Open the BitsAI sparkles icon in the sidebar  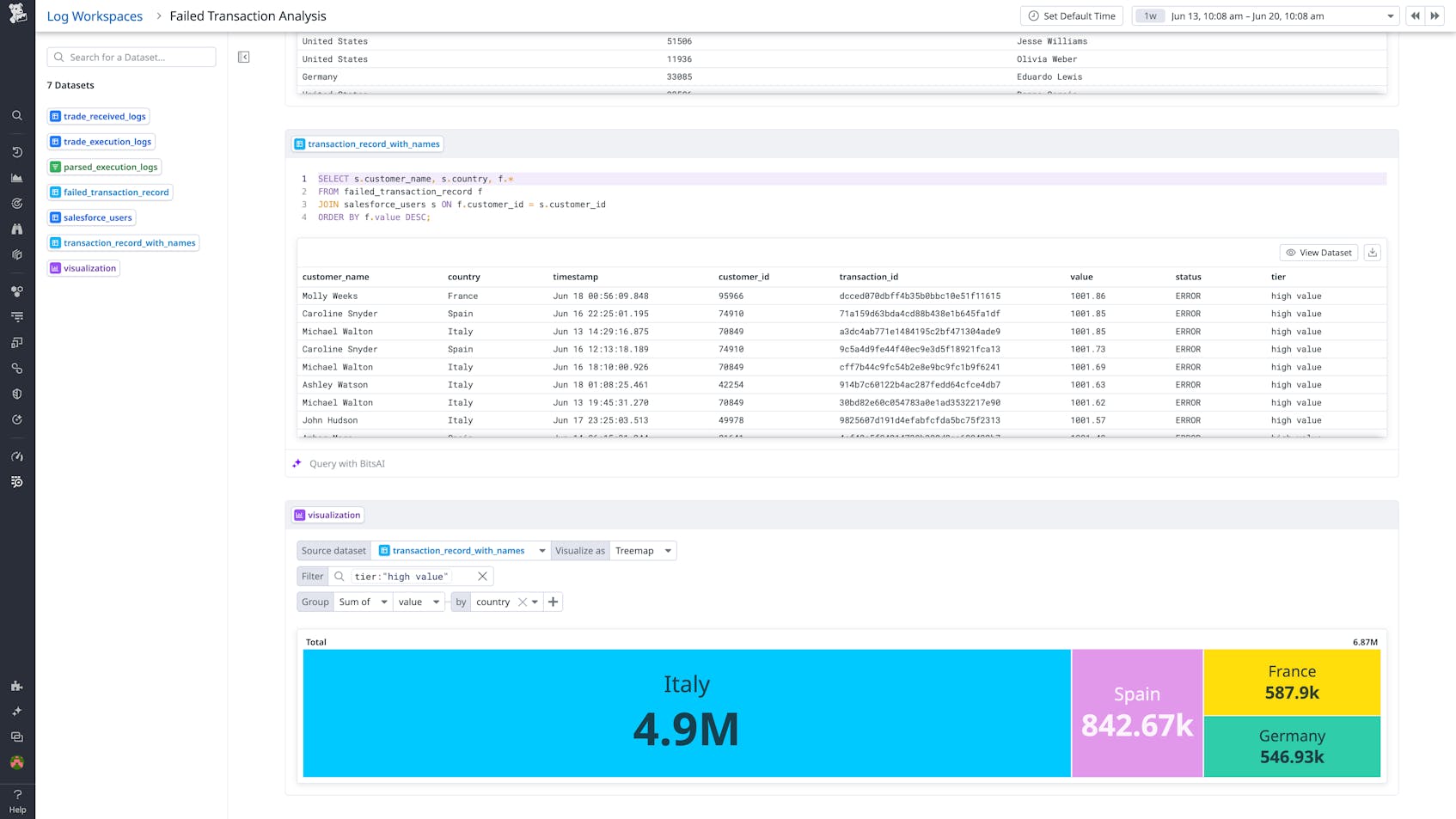click(x=16, y=711)
